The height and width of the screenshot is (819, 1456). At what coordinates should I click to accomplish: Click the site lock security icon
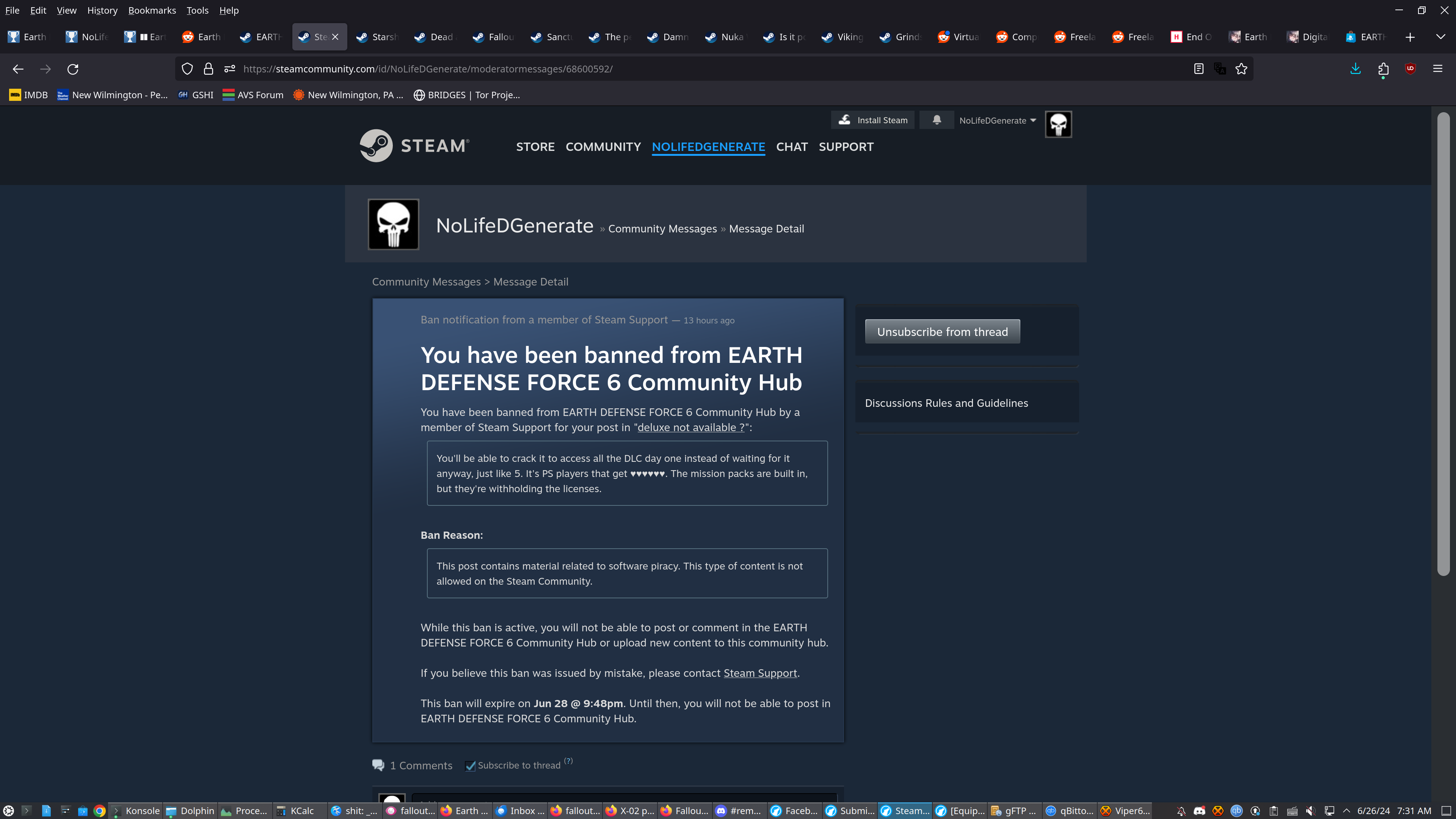[209, 69]
